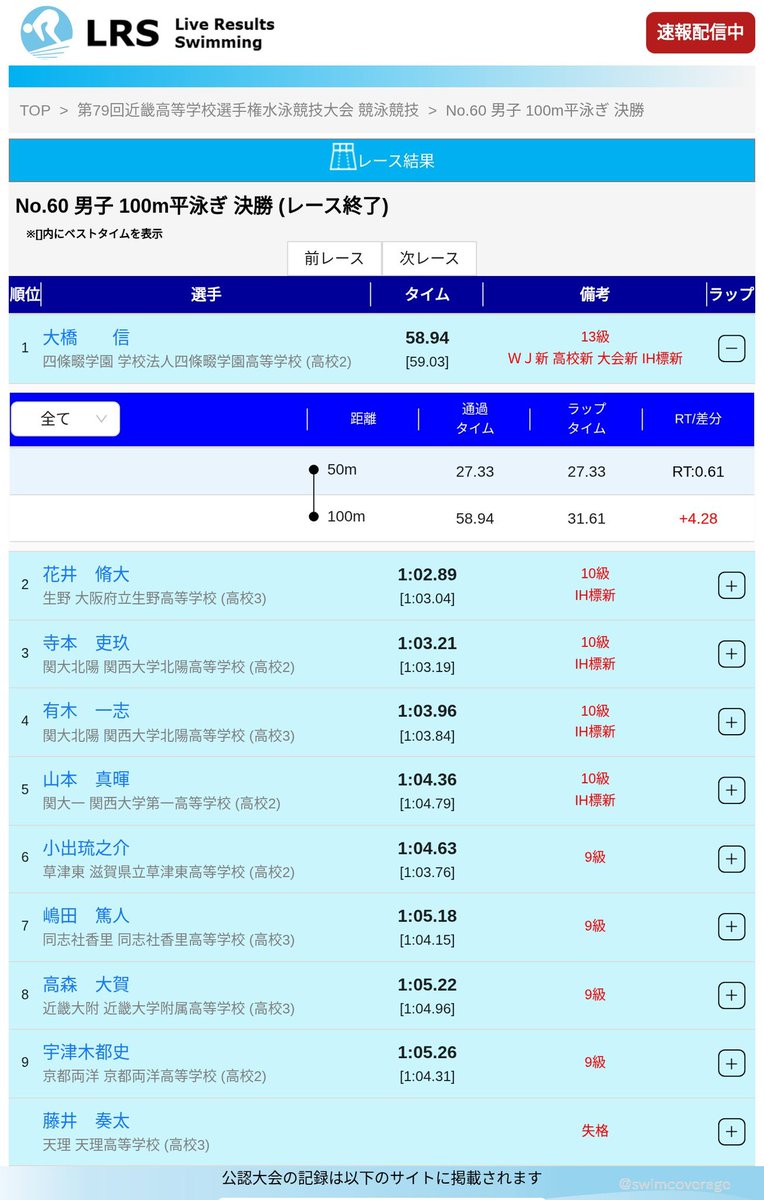
Task: Open swimmer profile 寺本 吏玖
Action: pyautogui.click(x=86, y=643)
